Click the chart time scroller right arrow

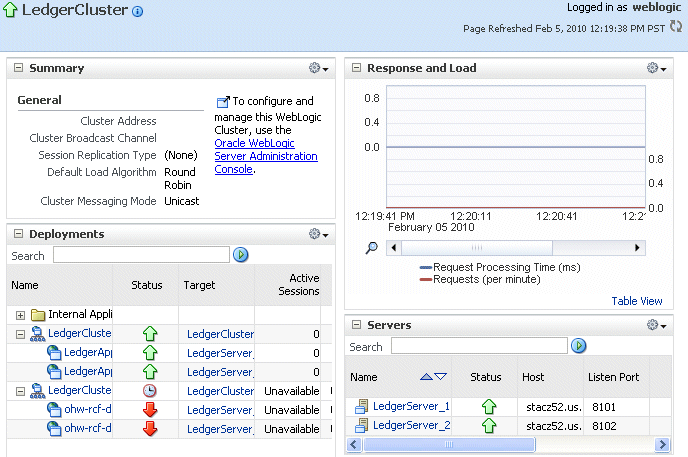click(x=637, y=248)
